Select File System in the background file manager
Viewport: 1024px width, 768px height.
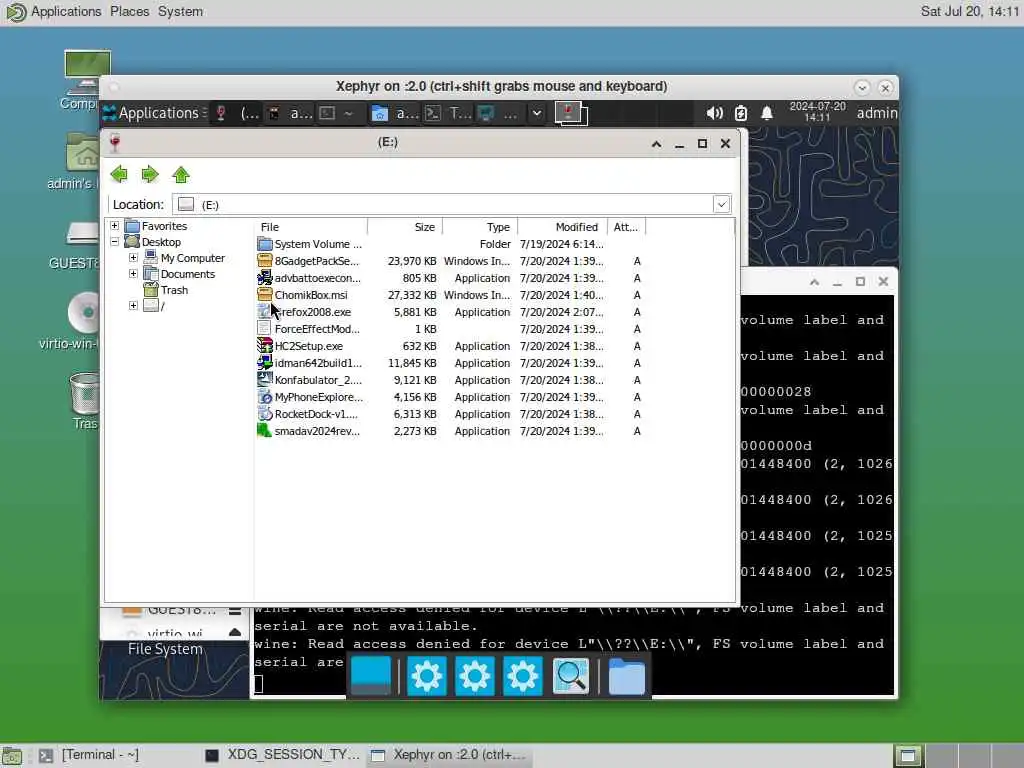coord(165,648)
